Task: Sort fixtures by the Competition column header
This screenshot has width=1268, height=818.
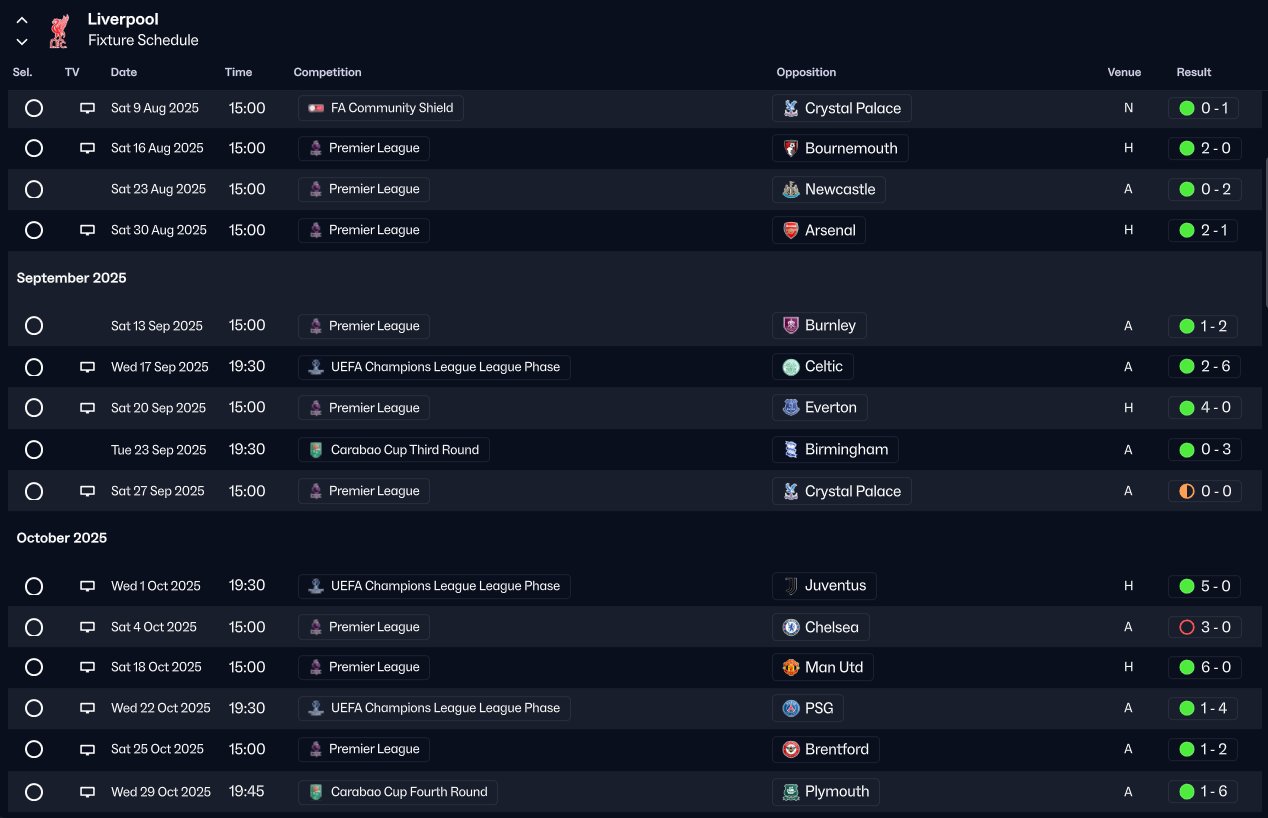Action: coord(327,72)
